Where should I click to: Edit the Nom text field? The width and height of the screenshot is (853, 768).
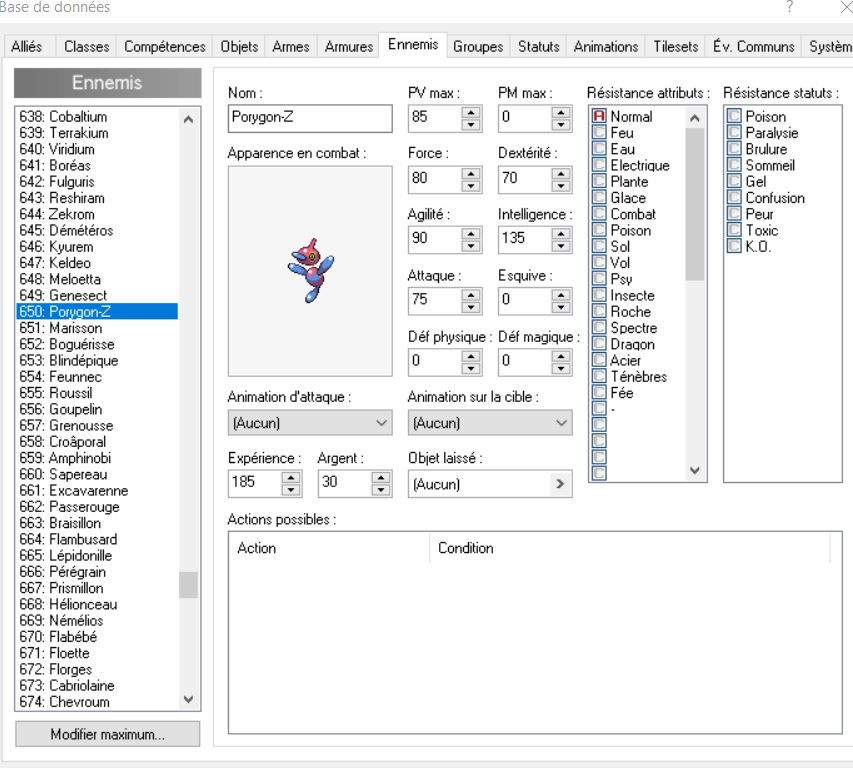click(310, 118)
